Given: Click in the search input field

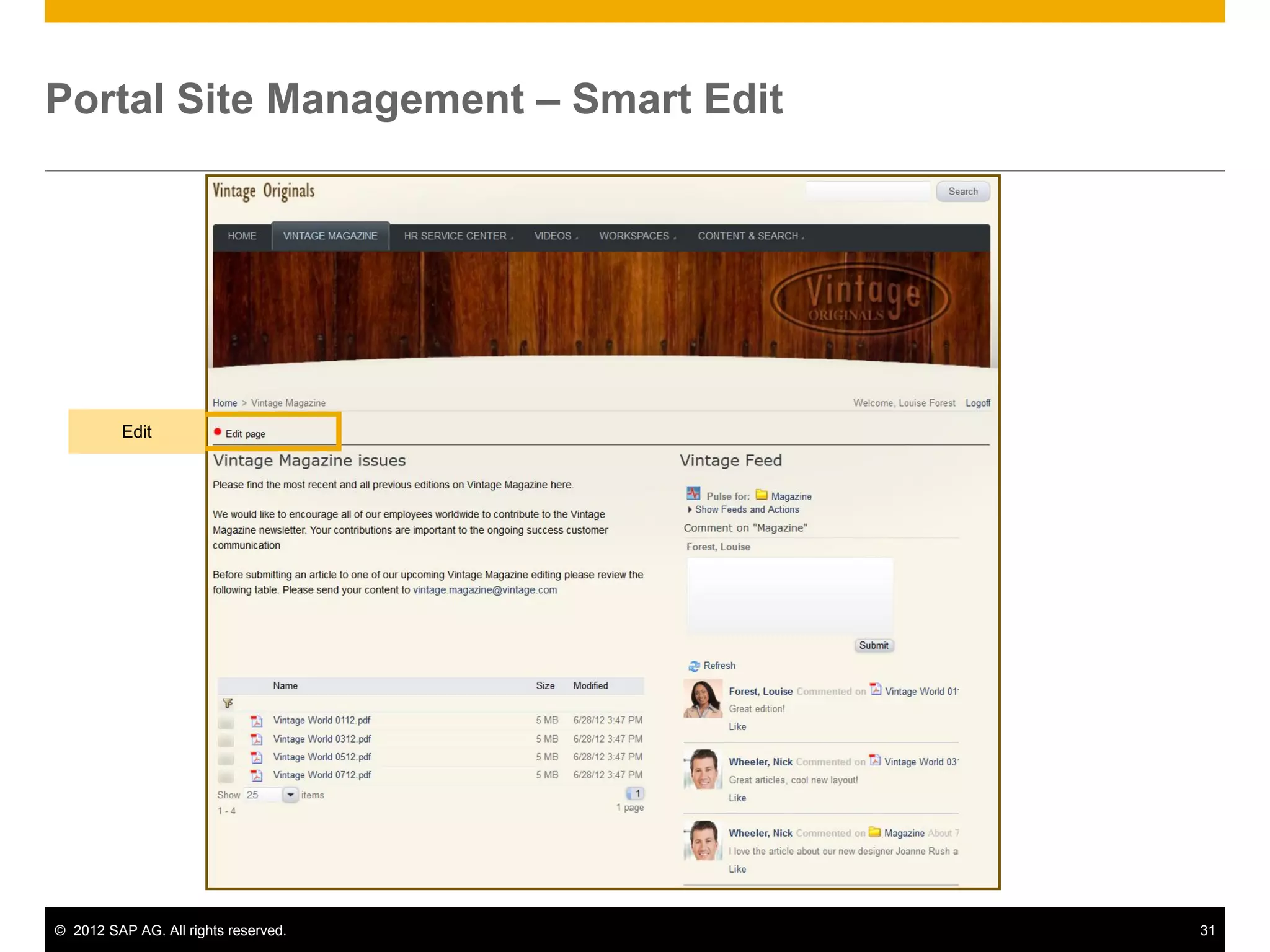Looking at the screenshot, I should coord(868,192).
